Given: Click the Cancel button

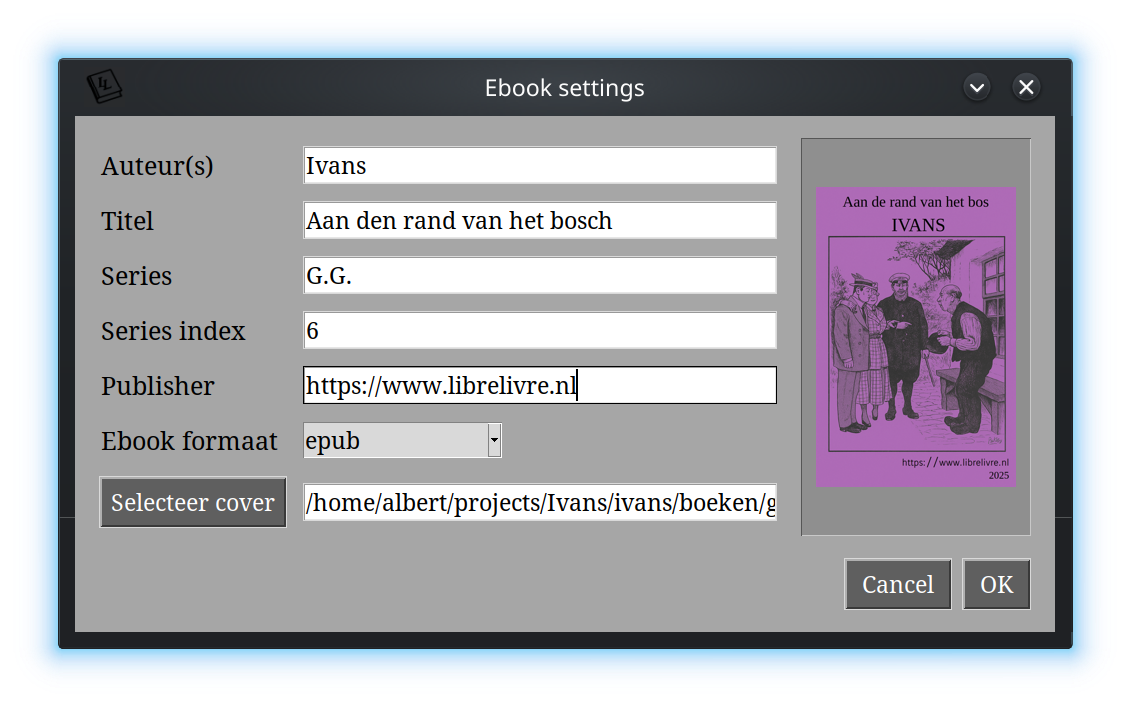Looking at the screenshot, I should (898, 584).
